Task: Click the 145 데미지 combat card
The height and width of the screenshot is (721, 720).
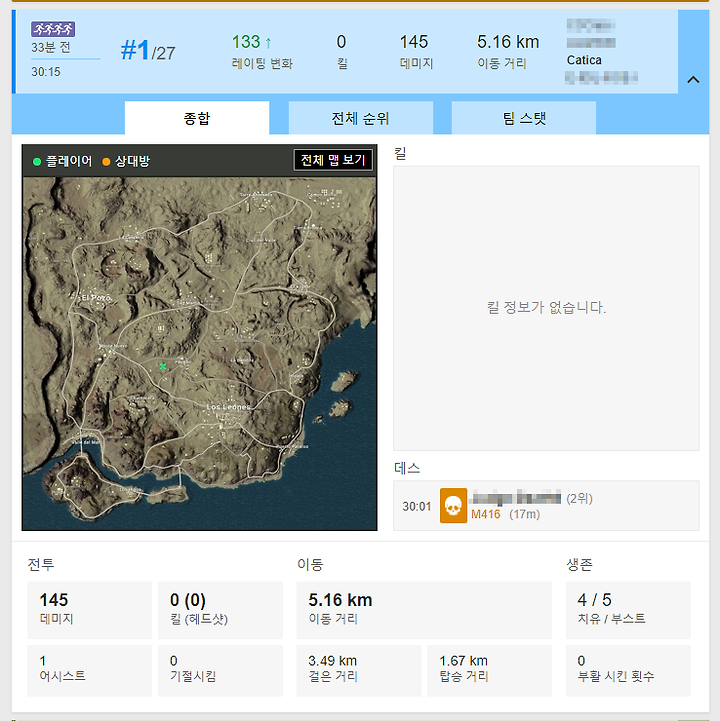Action: [x=90, y=610]
